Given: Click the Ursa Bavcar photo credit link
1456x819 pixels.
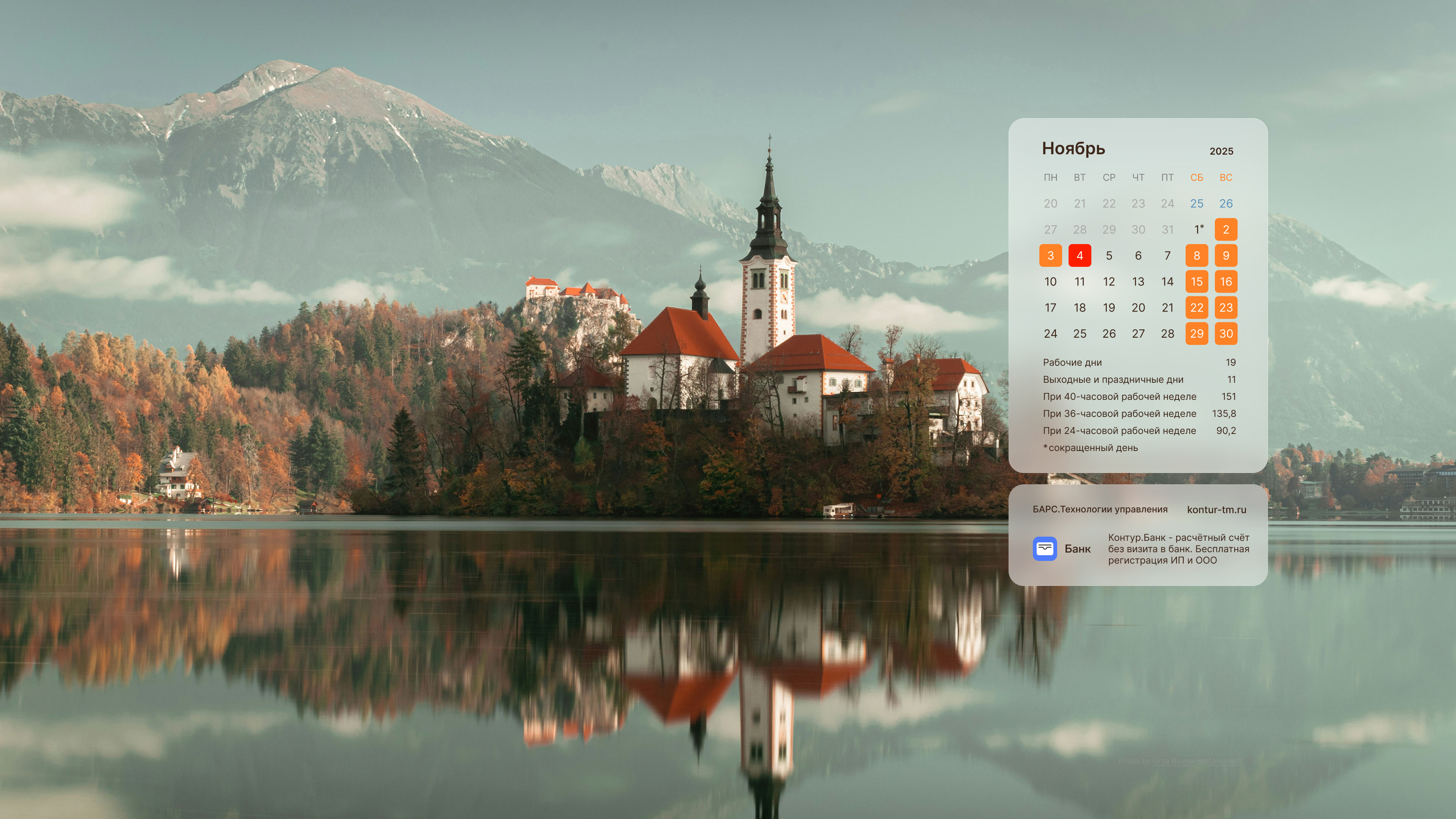Looking at the screenshot, I should 1174,761.
